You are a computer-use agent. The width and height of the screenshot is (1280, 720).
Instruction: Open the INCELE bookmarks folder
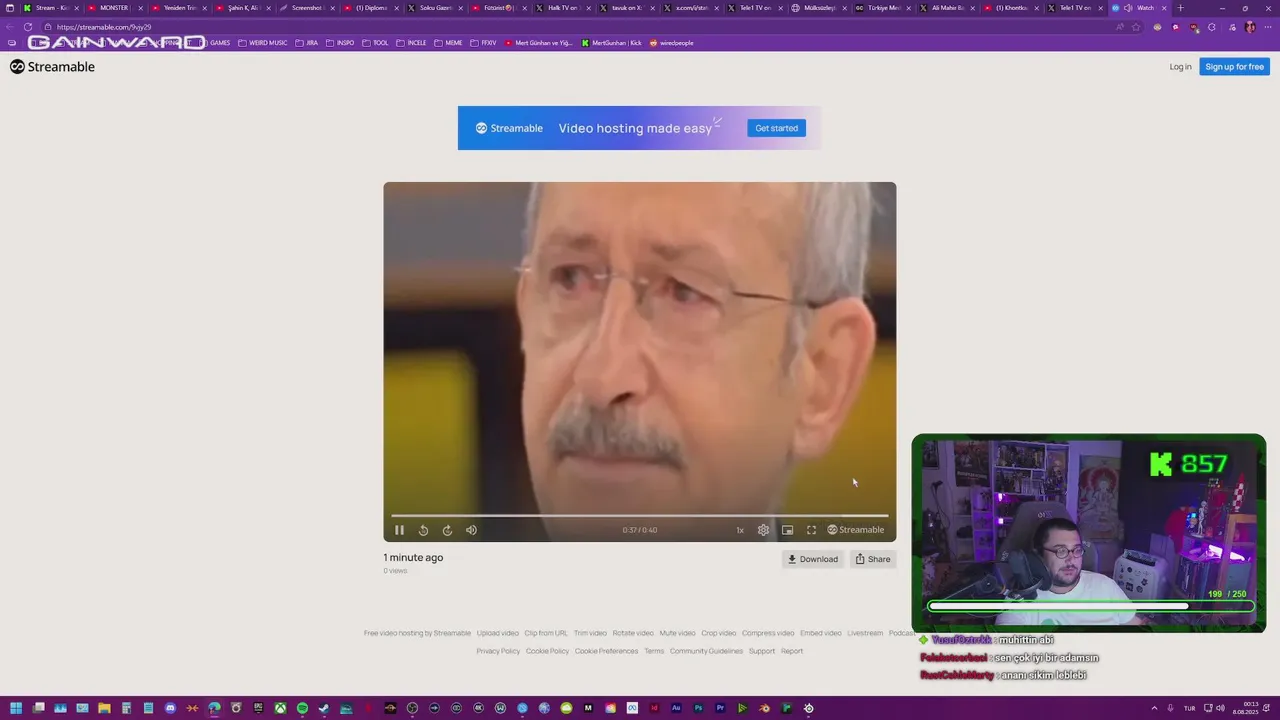pyautogui.click(x=411, y=43)
